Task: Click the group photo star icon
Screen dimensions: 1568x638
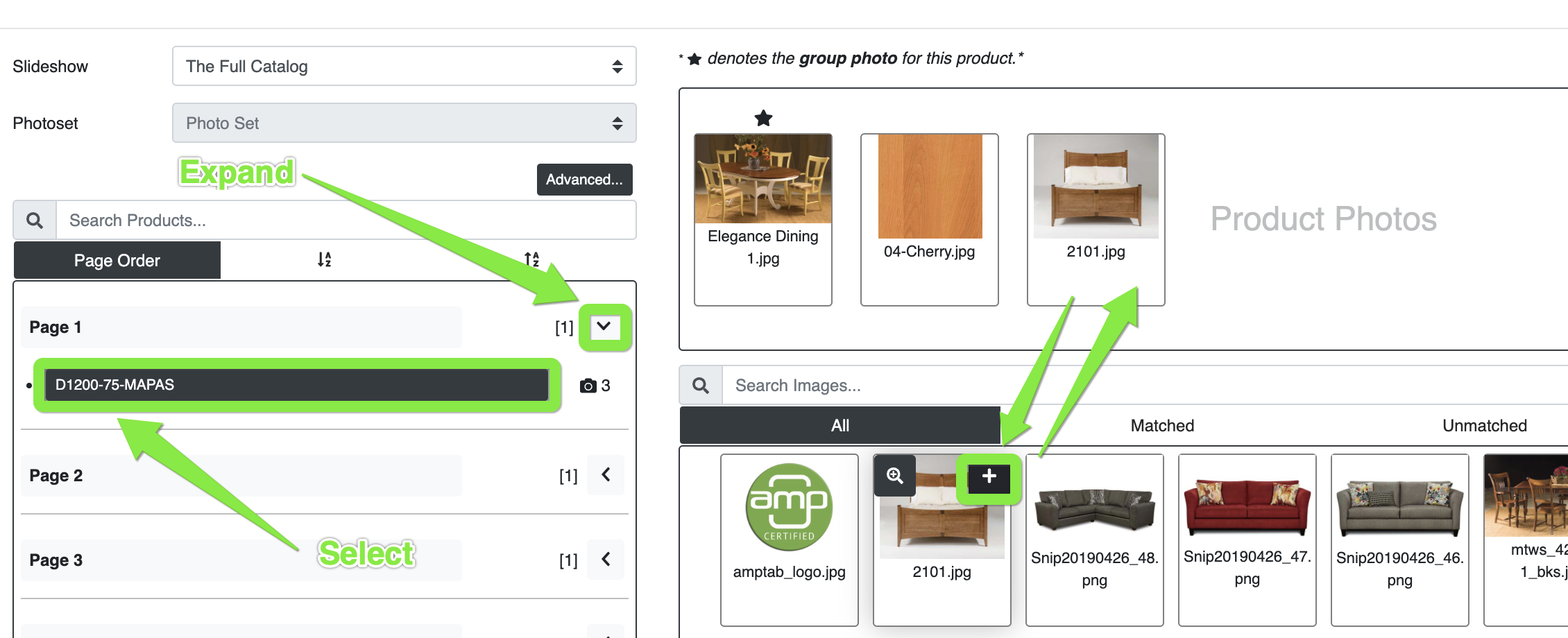Action: coord(763,119)
